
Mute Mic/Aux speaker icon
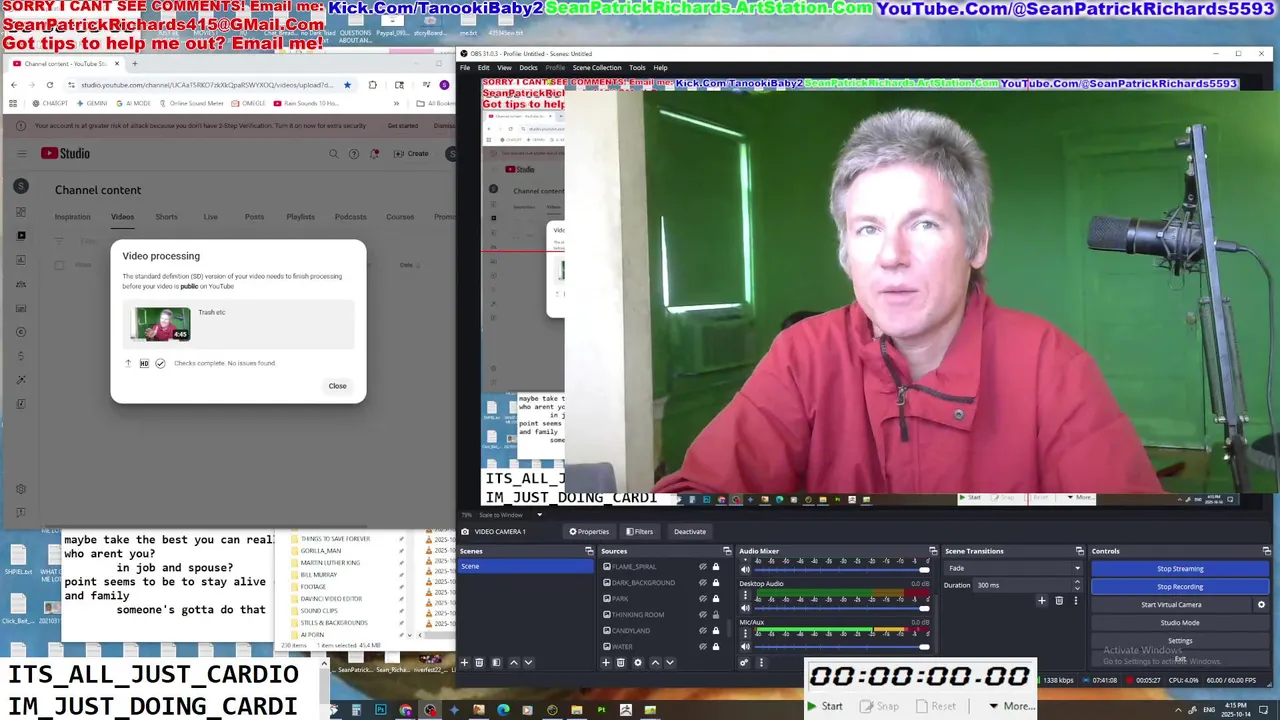click(x=745, y=646)
